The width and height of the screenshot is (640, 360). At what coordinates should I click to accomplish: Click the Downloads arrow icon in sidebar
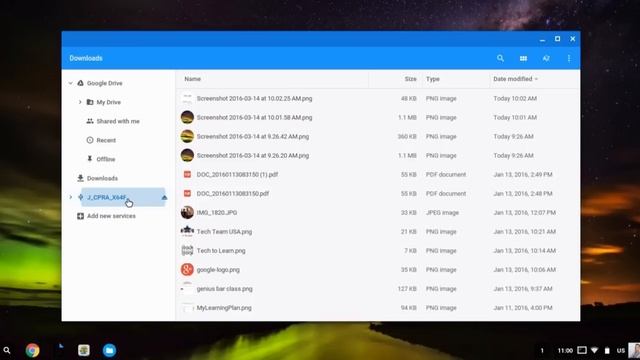(80, 178)
